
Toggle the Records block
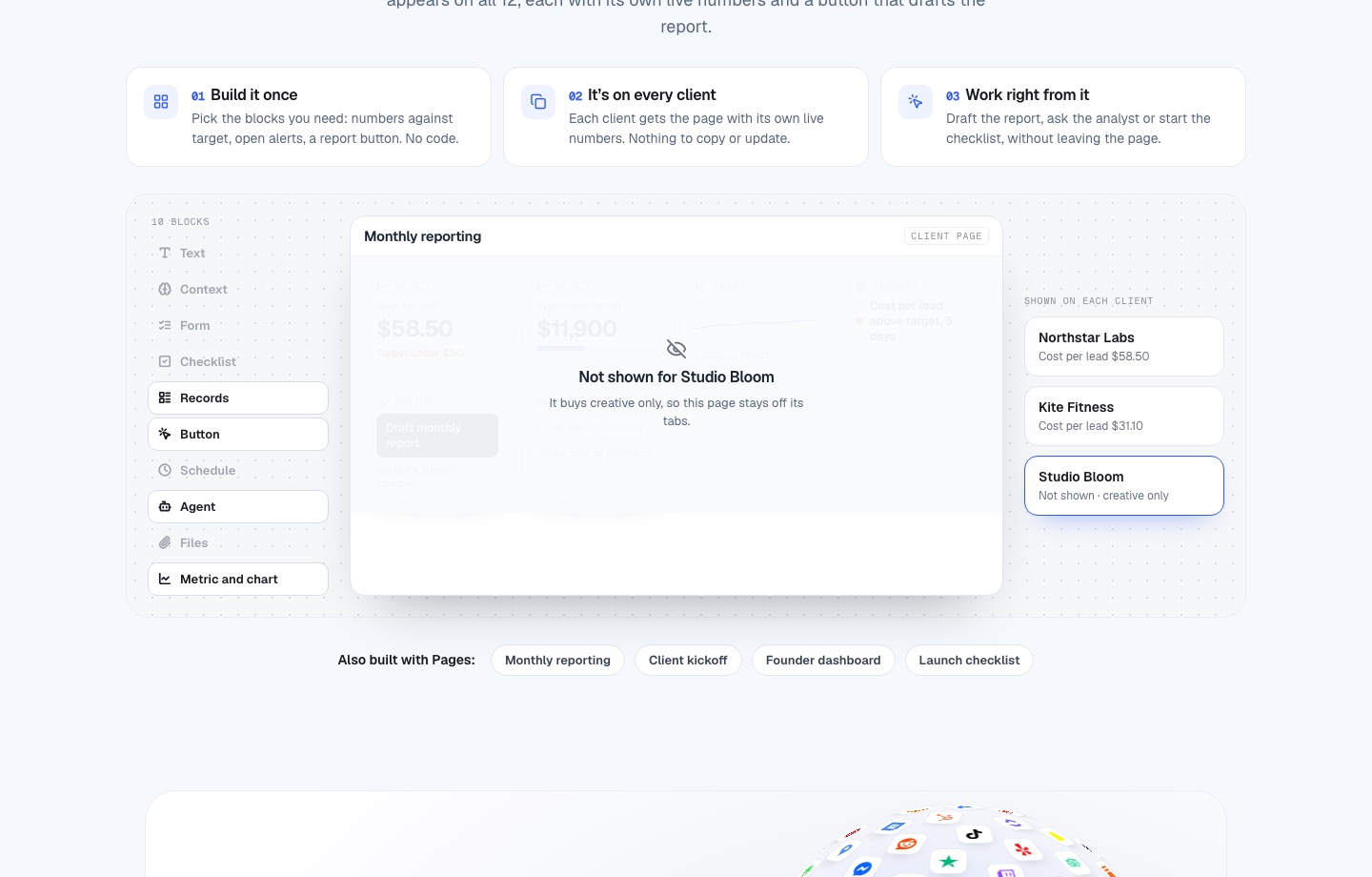tap(238, 398)
